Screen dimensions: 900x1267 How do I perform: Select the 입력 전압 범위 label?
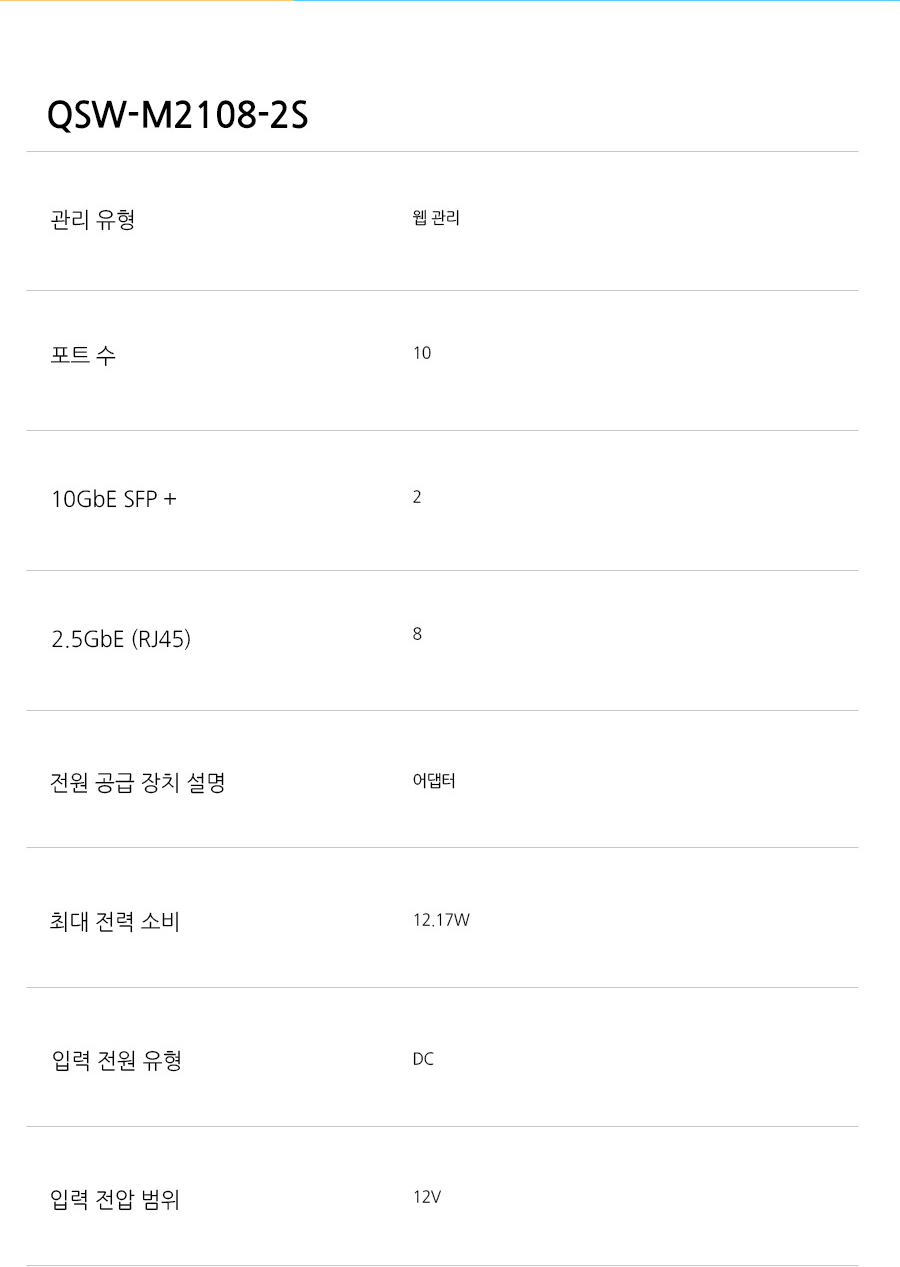point(115,1199)
